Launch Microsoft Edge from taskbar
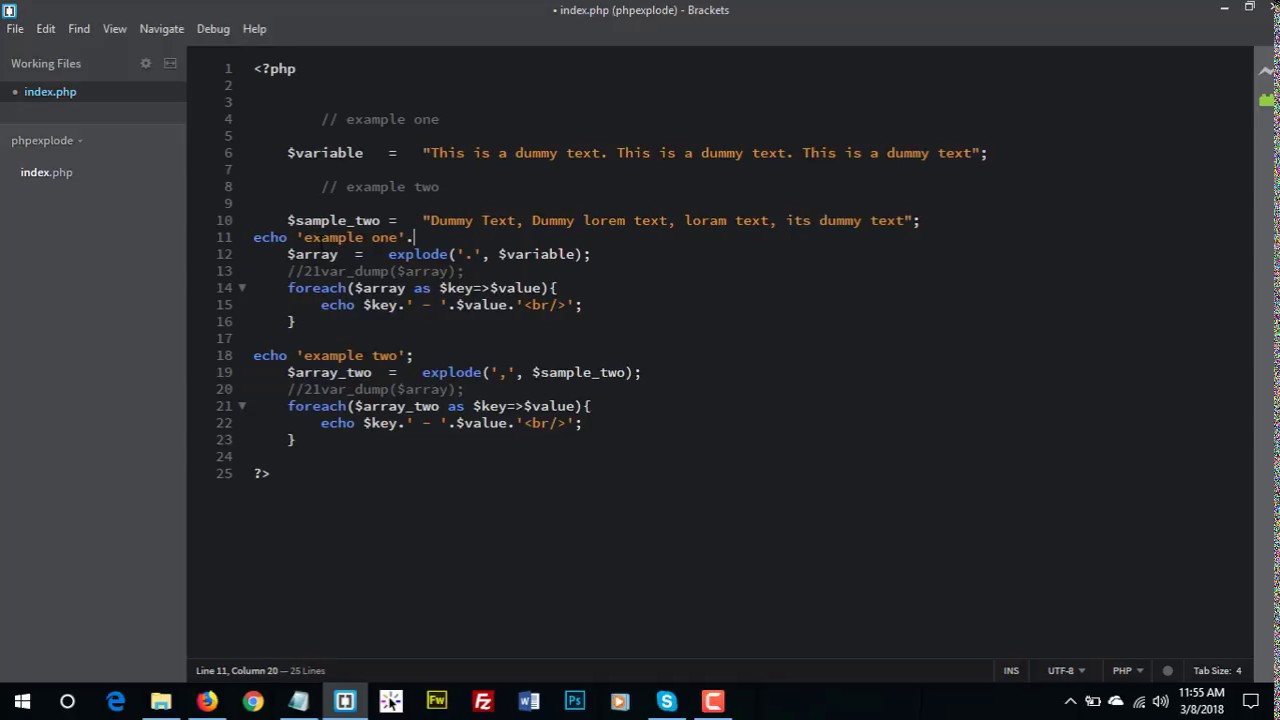Screen dimensions: 1280x720 pos(116,701)
